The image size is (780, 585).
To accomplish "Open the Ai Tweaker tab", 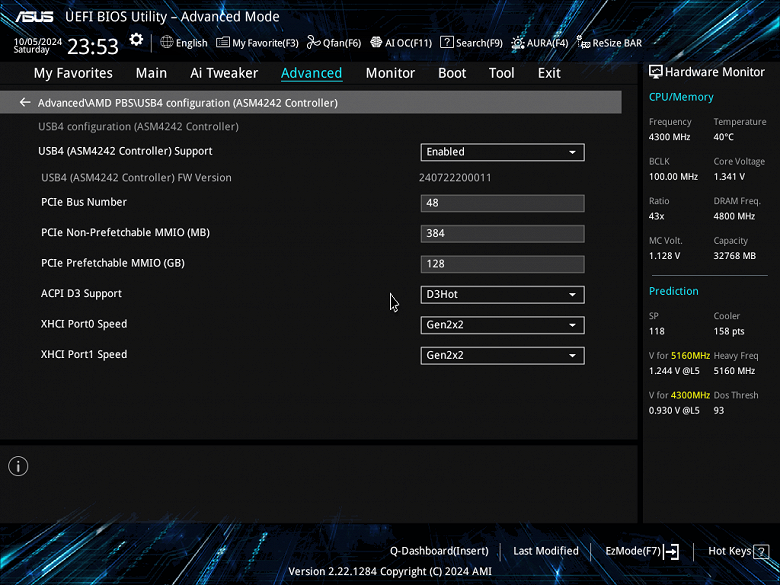I will 224,73.
